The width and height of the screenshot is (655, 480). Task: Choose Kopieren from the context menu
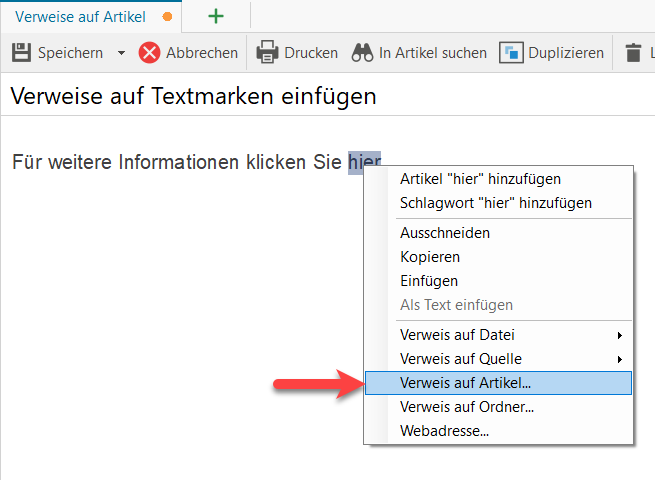(498, 257)
